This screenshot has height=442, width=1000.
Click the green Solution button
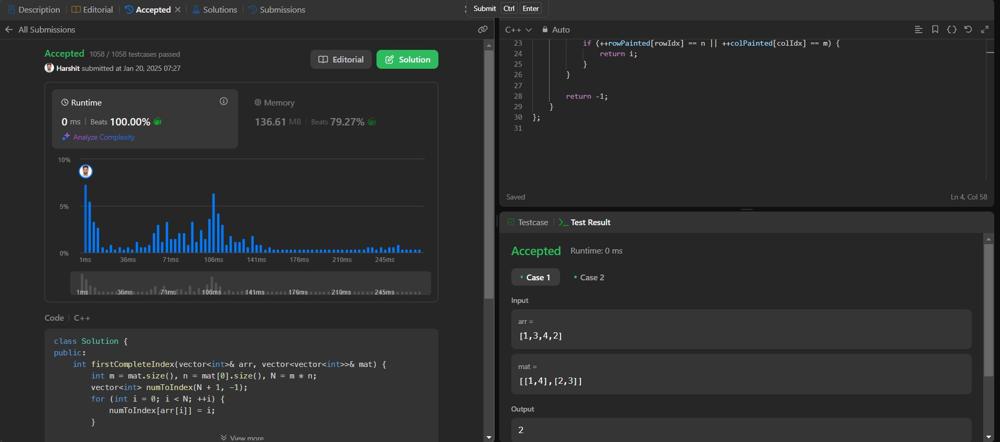tap(407, 60)
